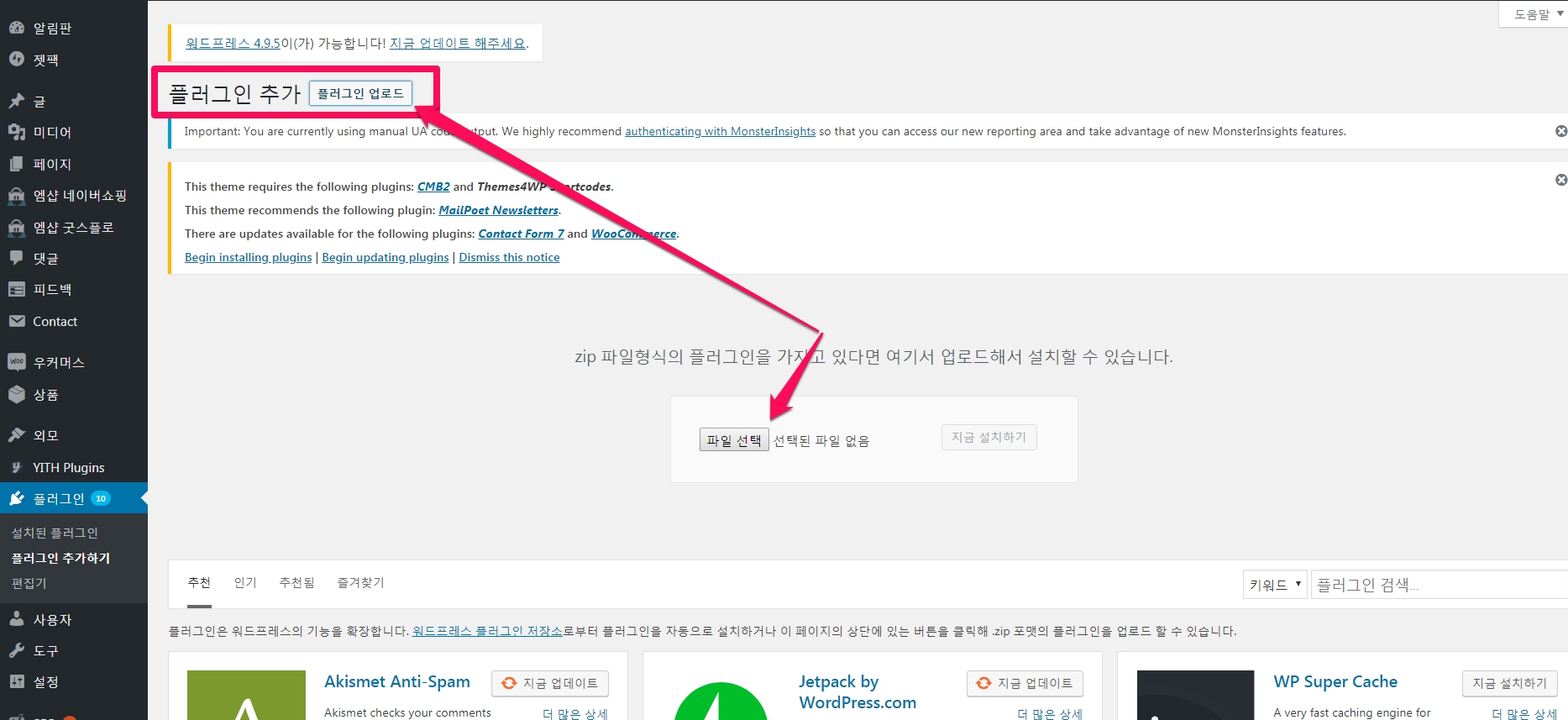
Task: Click the Products (상품) box icon
Action: [17, 394]
